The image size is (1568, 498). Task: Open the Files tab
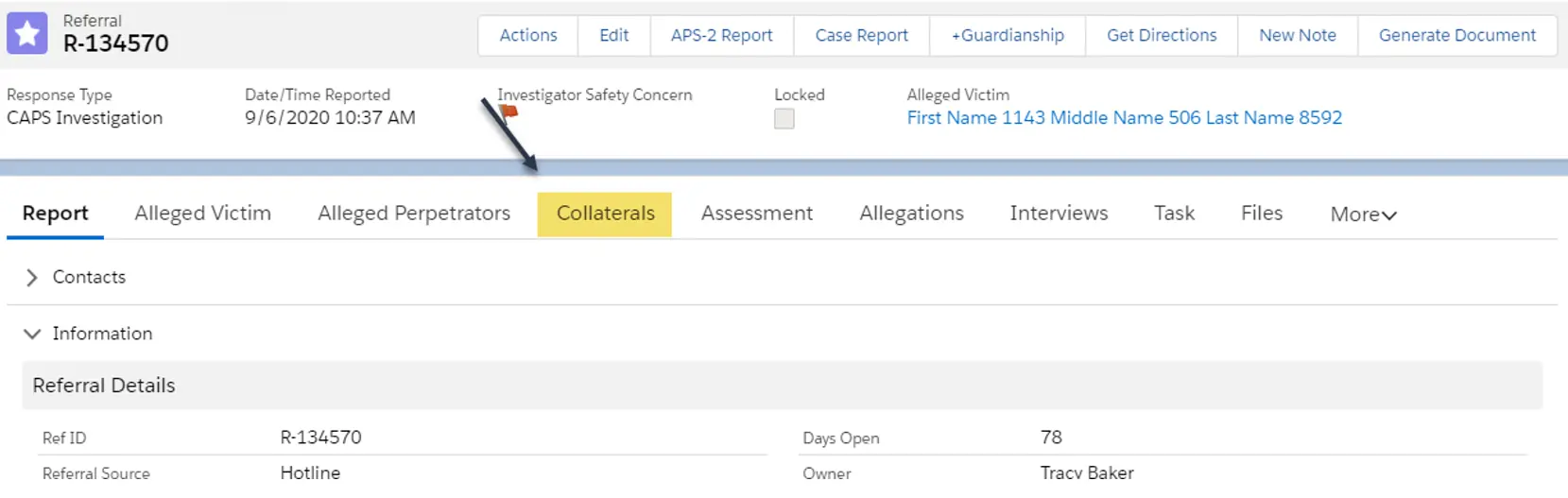click(1262, 214)
